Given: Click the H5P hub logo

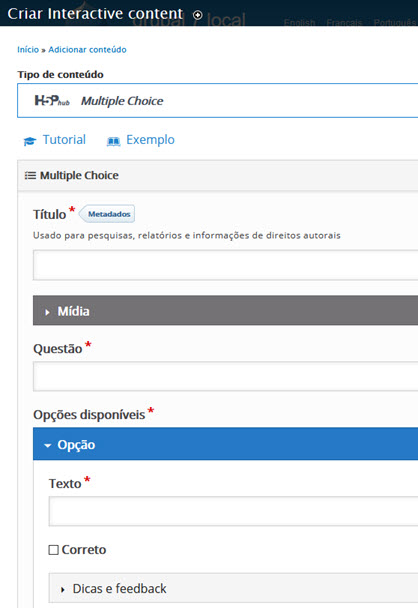Looking at the screenshot, I should coord(52,101).
